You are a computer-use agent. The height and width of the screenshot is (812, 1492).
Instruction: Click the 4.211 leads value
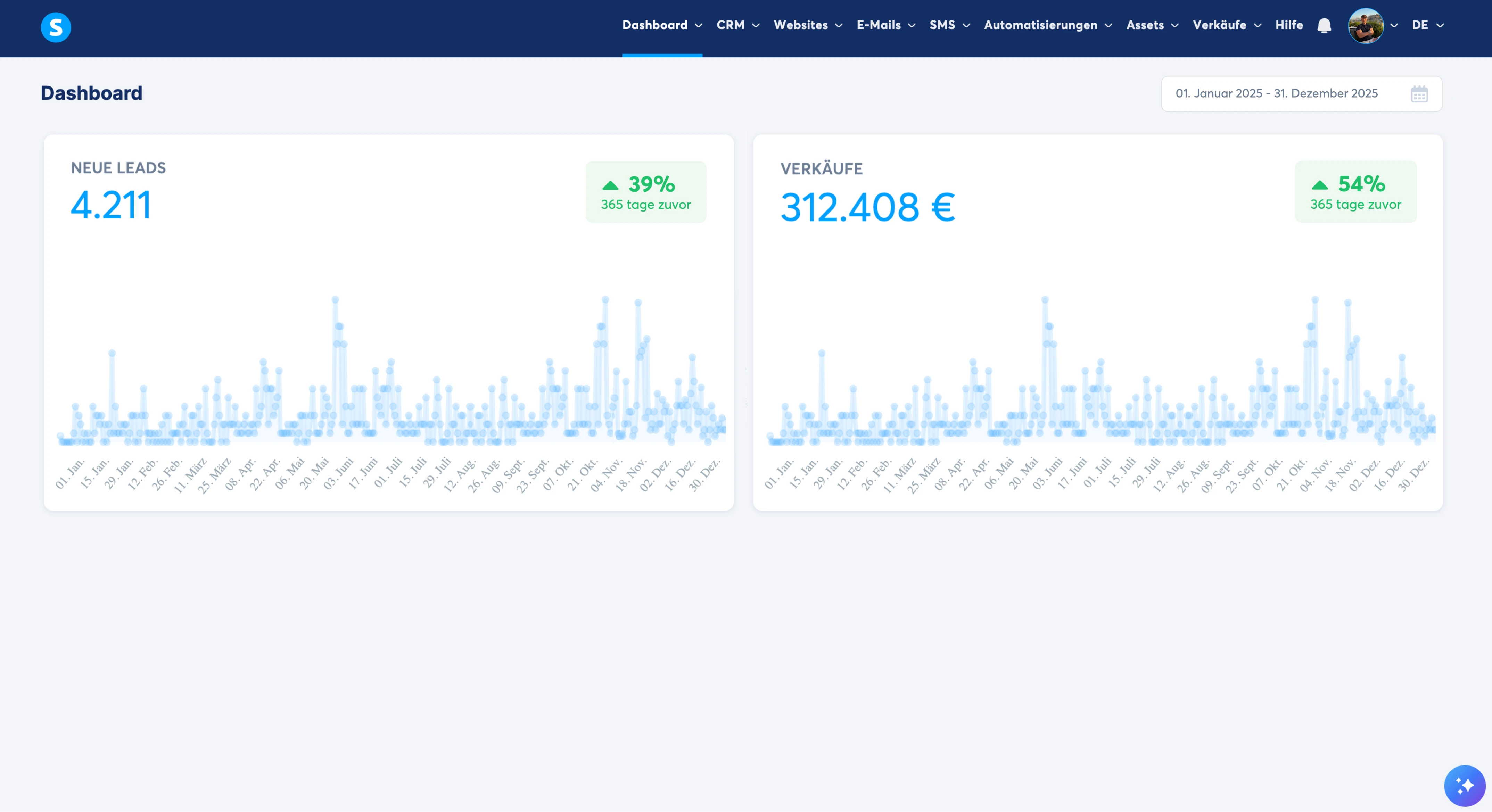pos(110,205)
